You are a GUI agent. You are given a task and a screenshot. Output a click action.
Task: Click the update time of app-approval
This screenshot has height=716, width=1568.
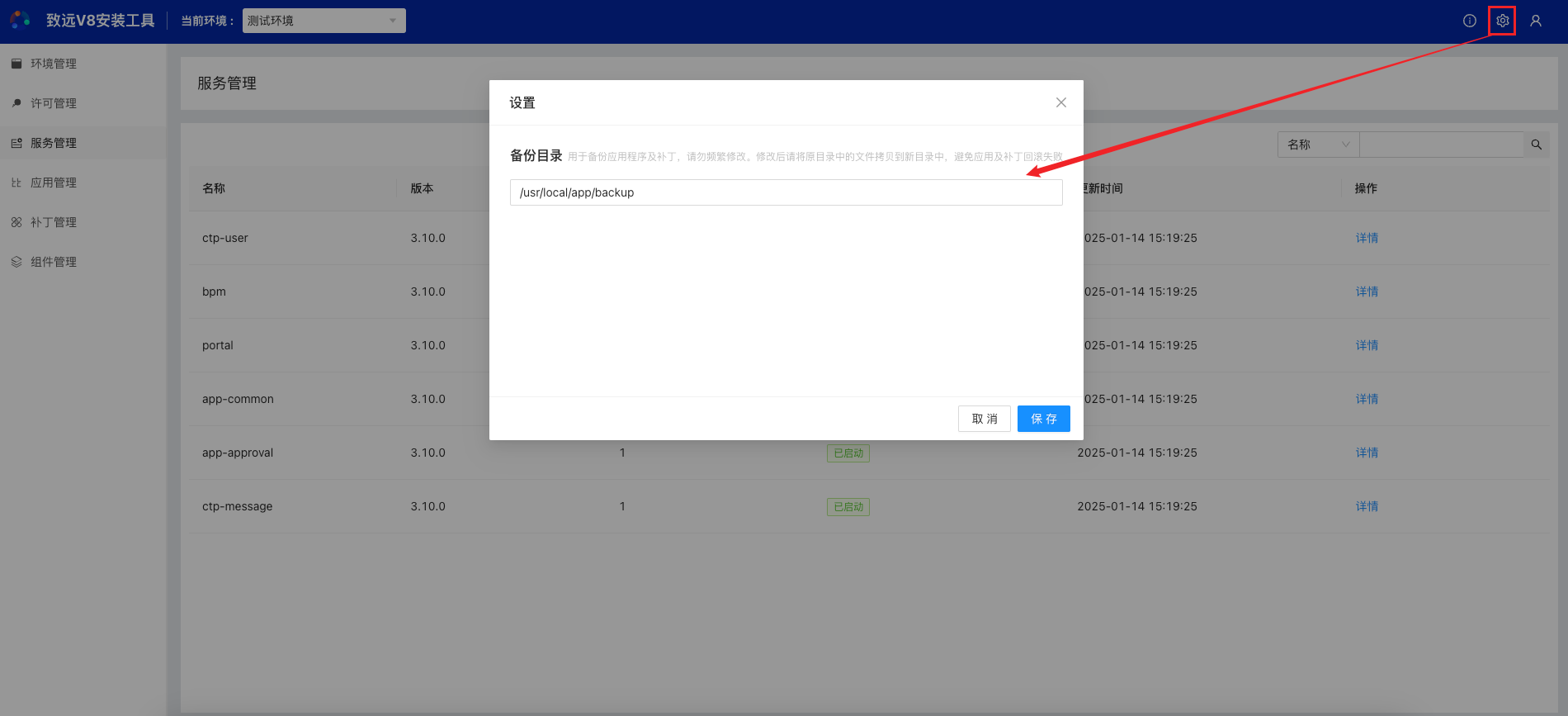(x=1137, y=453)
